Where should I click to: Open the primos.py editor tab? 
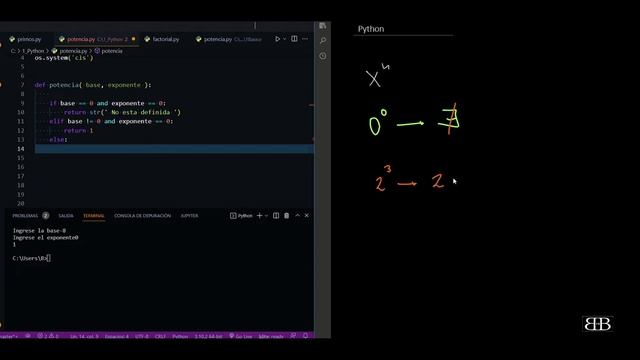tap(26, 39)
